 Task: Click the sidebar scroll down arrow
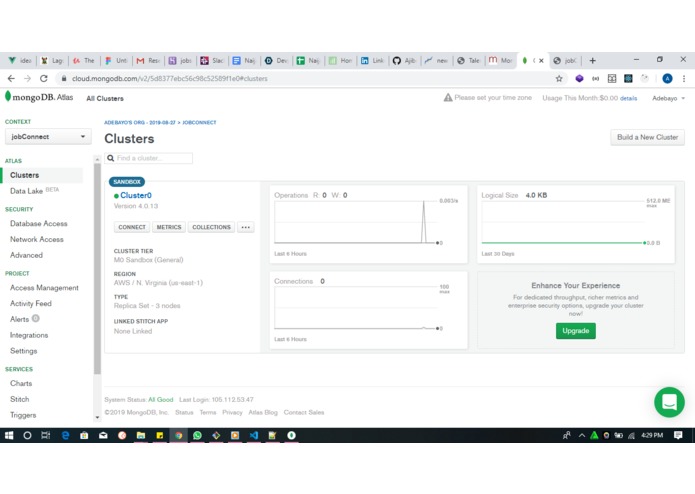coord(97,417)
